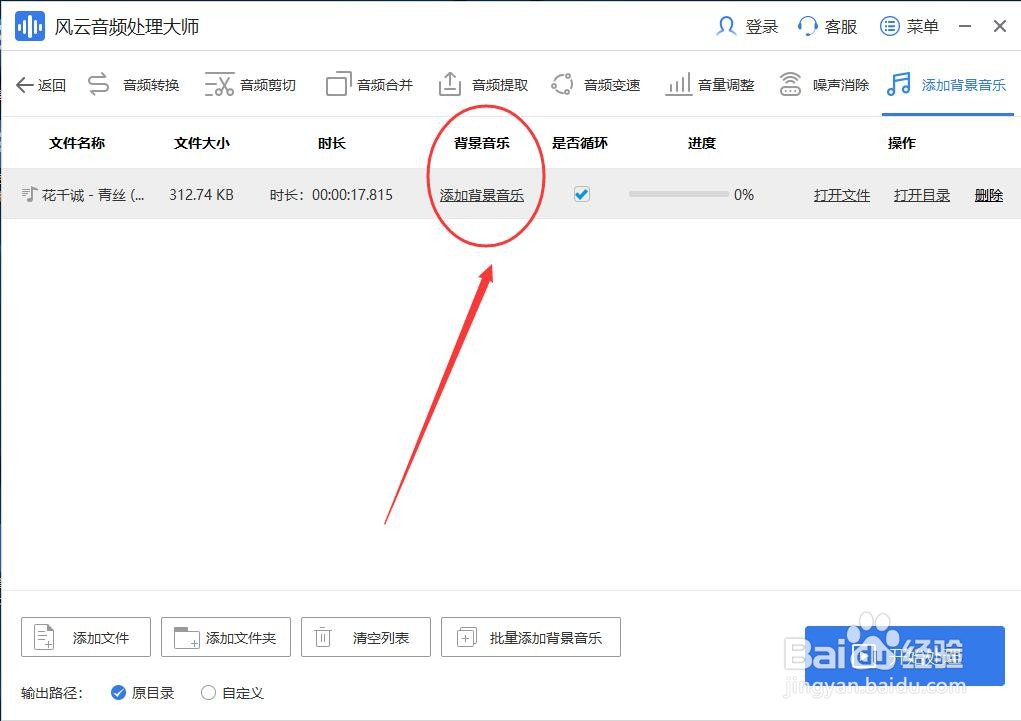Click the 登录 link
The width and height of the screenshot is (1021, 721).
(x=762, y=27)
